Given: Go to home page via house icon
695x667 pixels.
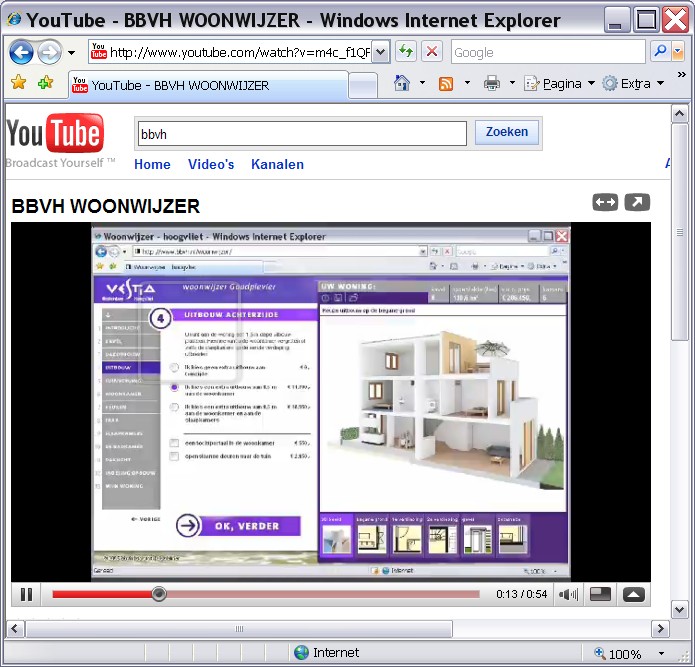Looking at the screenshot, I should click(402, 83).
